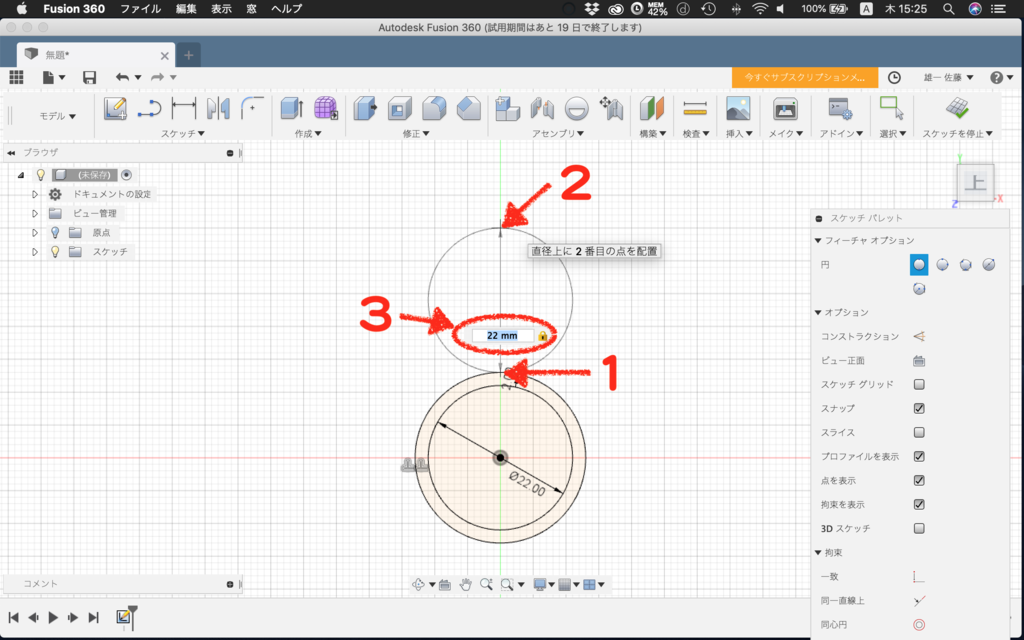Open the 窓 menu
Image resolution: width=1024 pixels, height=640 pixels.
pyautogui.click(x=251, y=8)
